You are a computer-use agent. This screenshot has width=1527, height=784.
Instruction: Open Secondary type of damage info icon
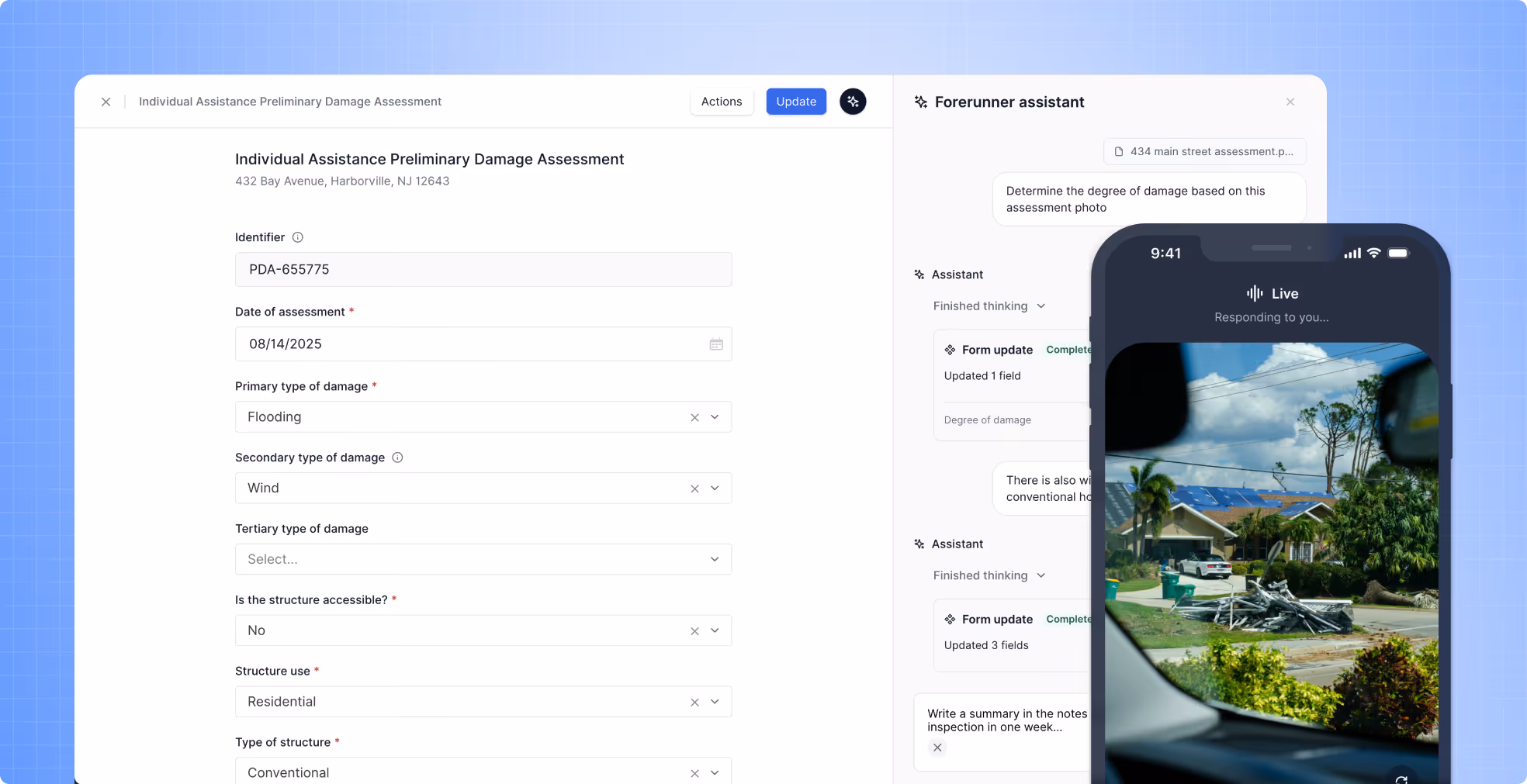[397, 458]
